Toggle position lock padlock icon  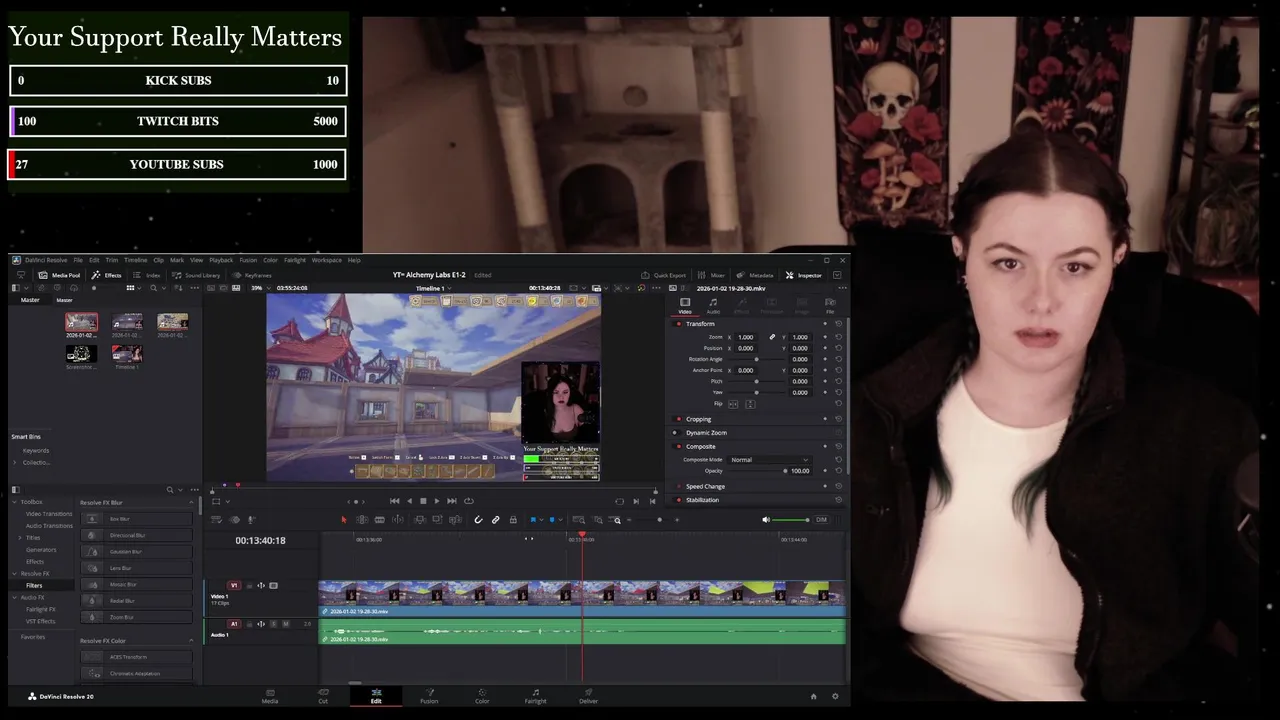(x=513, y=520)
